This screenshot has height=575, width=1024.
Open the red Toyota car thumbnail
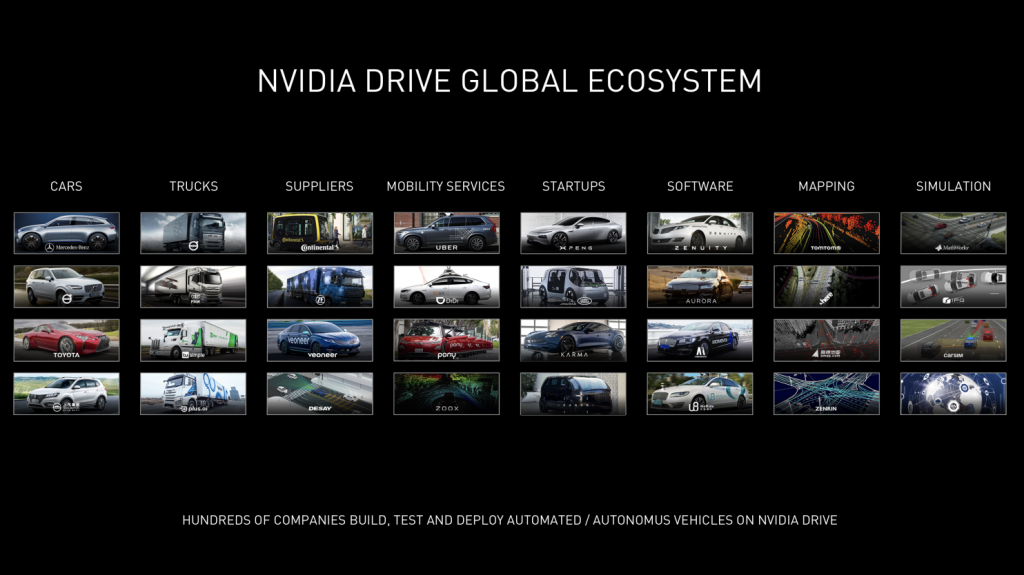pos(67,340)
